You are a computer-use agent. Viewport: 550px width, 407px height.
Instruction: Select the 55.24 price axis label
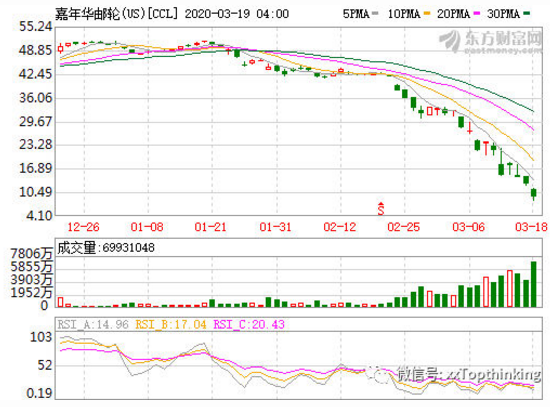(36, 27)
